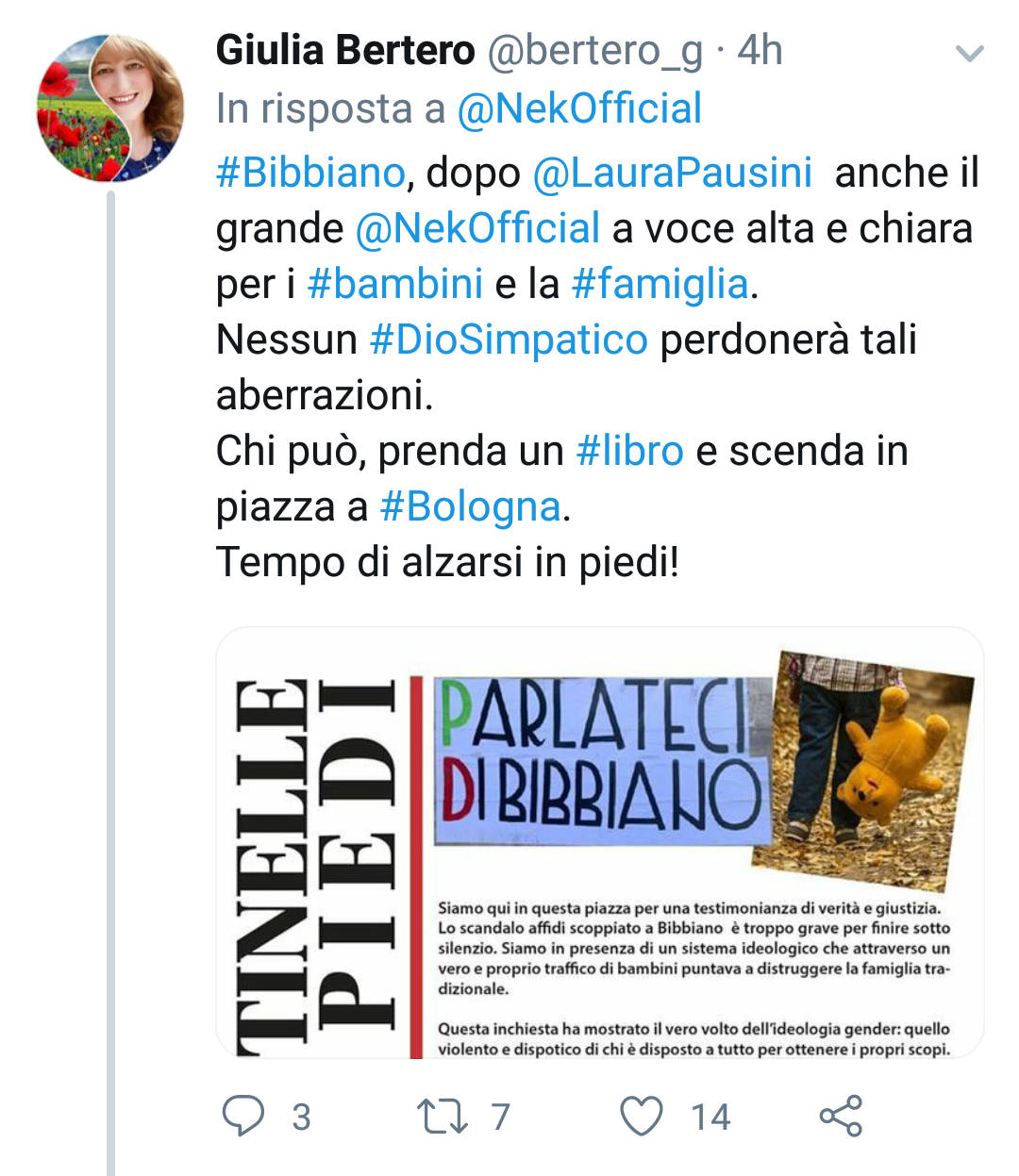Open @NekOfficial mention in tweet body
This screenshot has height=1176, width=1019.
pyautogui.click(x=477, y=228)
